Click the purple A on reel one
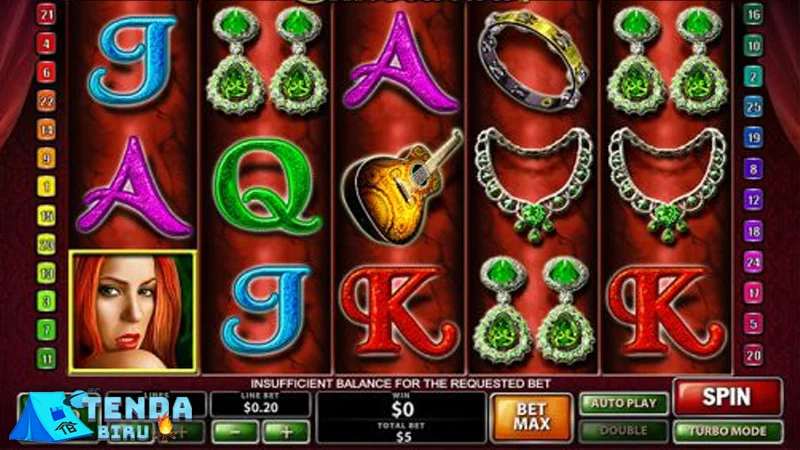This screenshot has width=800, height=450. point(135,187)
